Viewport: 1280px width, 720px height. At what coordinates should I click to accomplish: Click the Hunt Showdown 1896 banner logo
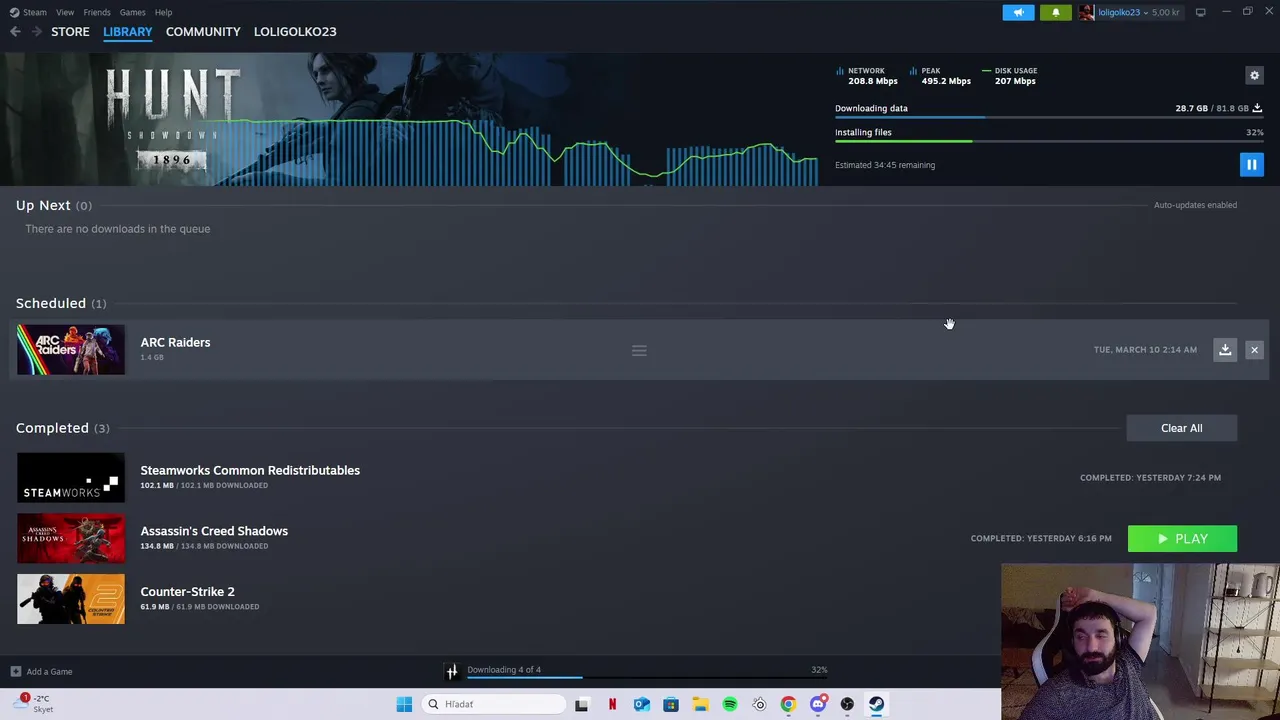click(x=173, y=118)
